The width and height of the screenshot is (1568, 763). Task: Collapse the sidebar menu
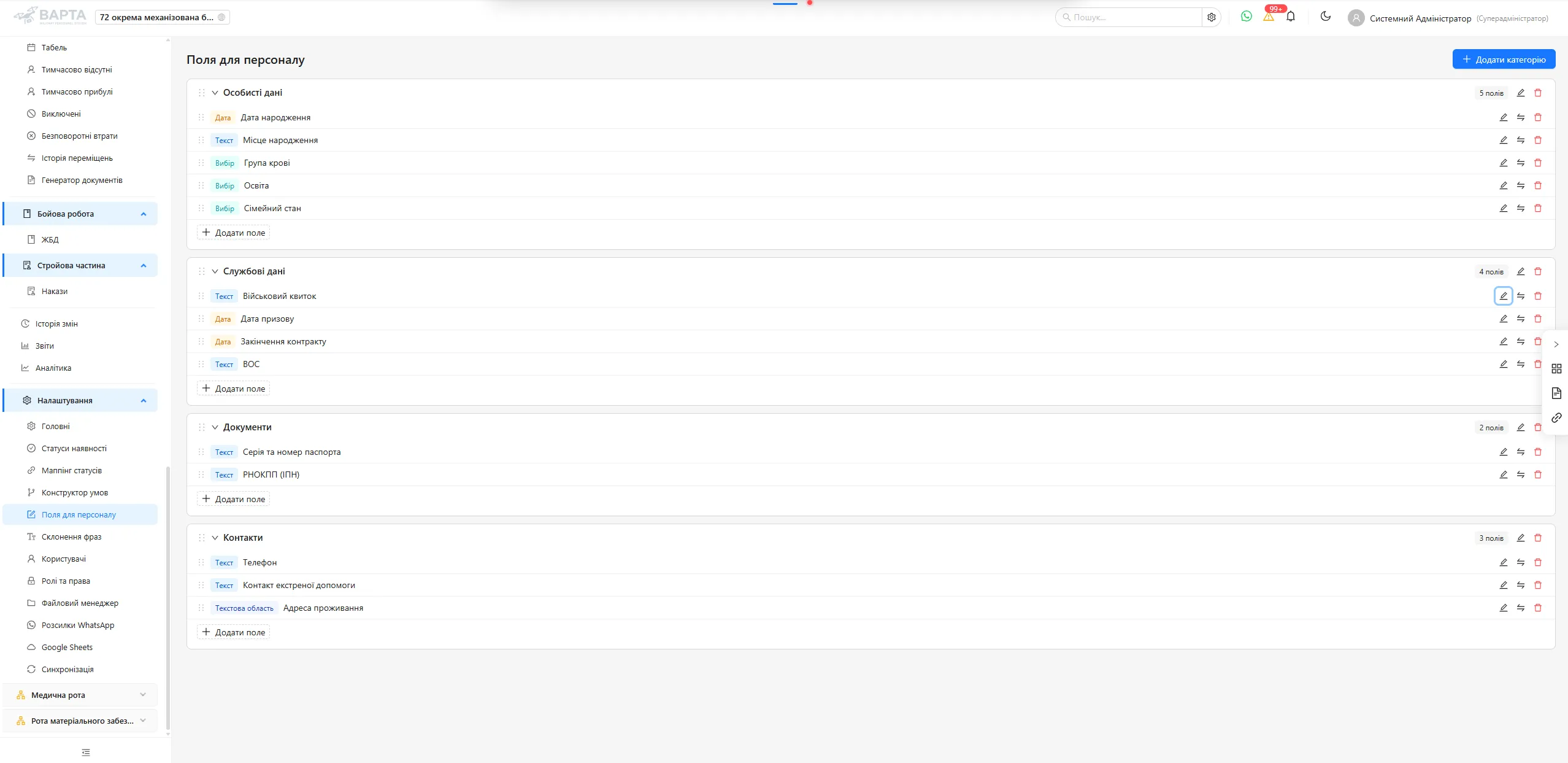(86, 752)
